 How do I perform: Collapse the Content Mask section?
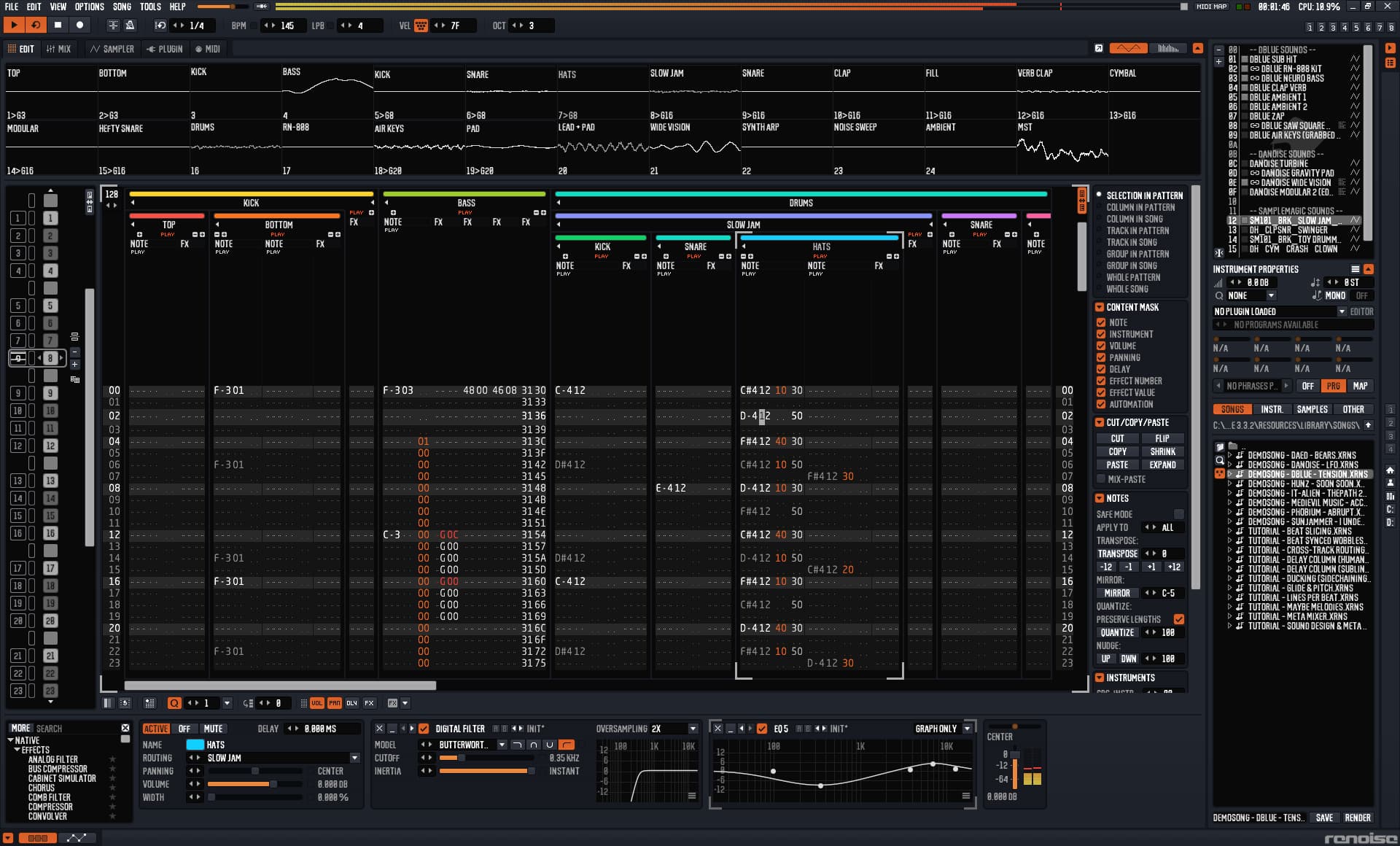(1100, 307)
